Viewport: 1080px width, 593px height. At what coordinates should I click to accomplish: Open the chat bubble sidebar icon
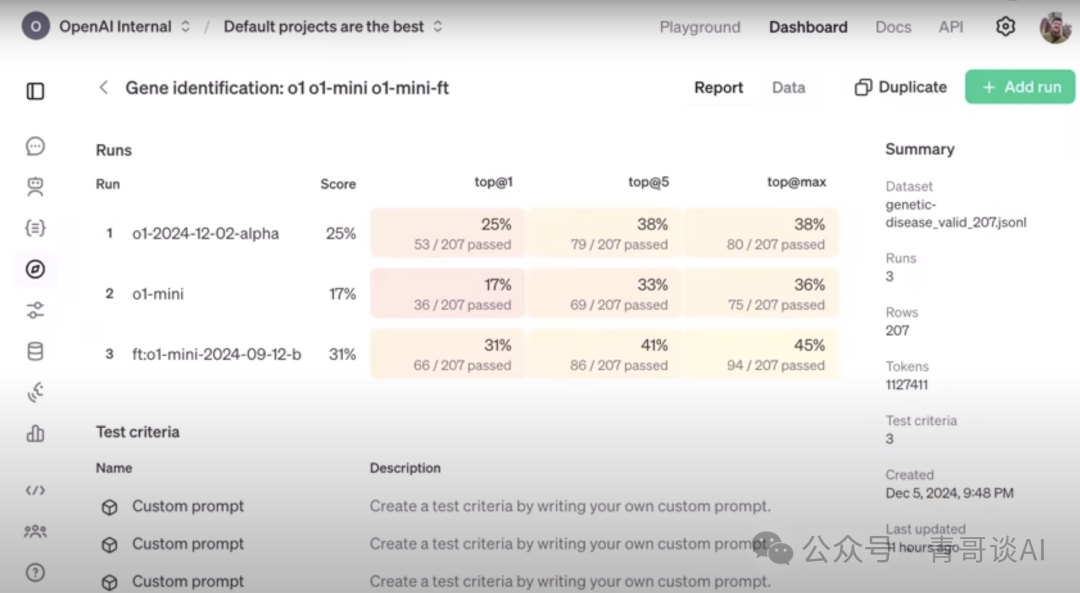tap(35, 146)
